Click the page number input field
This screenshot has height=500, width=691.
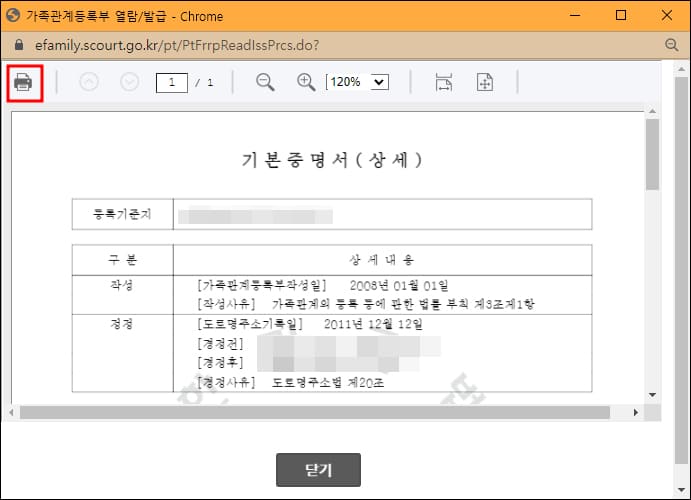(x=172, y=82)
